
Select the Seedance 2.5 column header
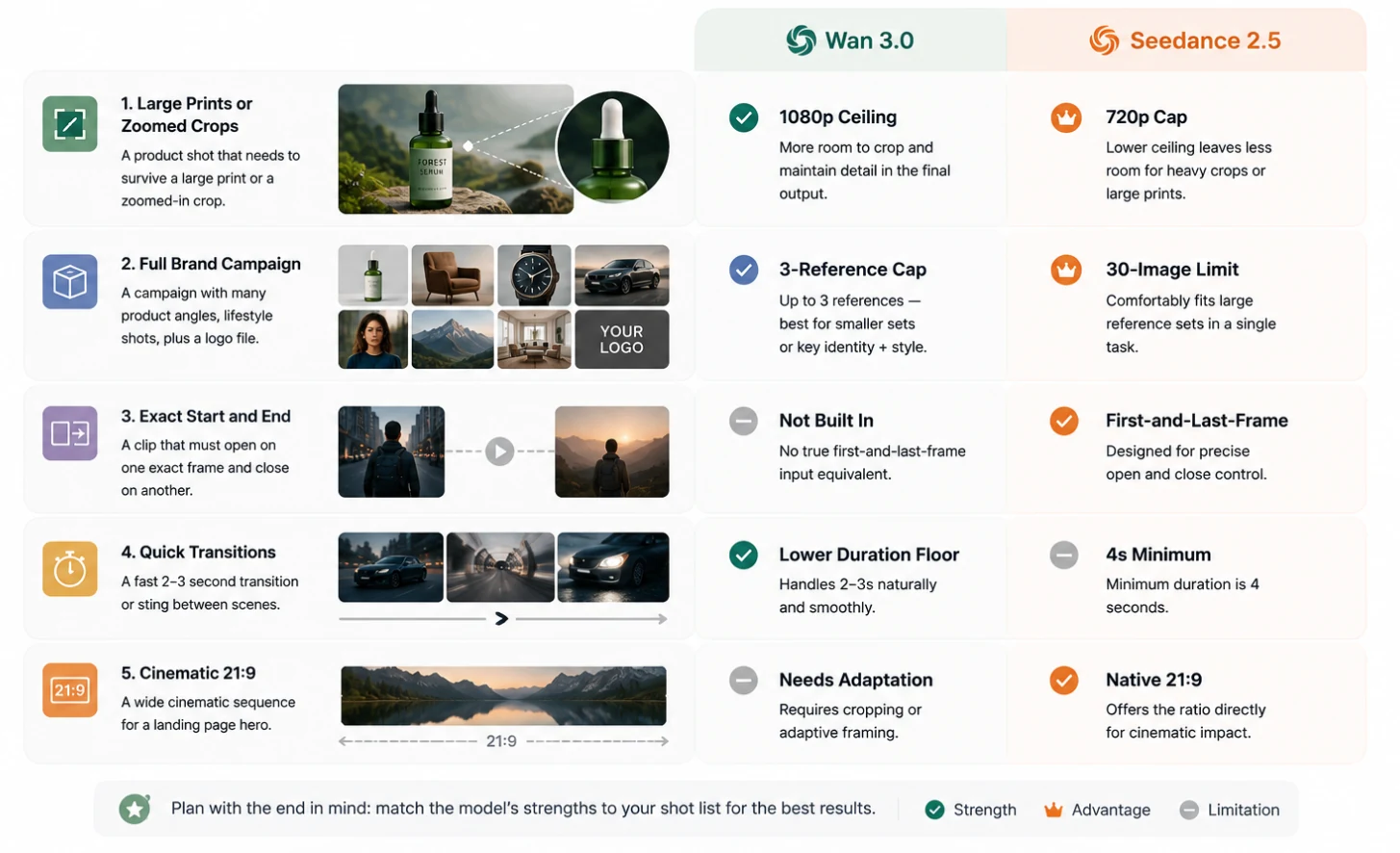[1186, 40]
